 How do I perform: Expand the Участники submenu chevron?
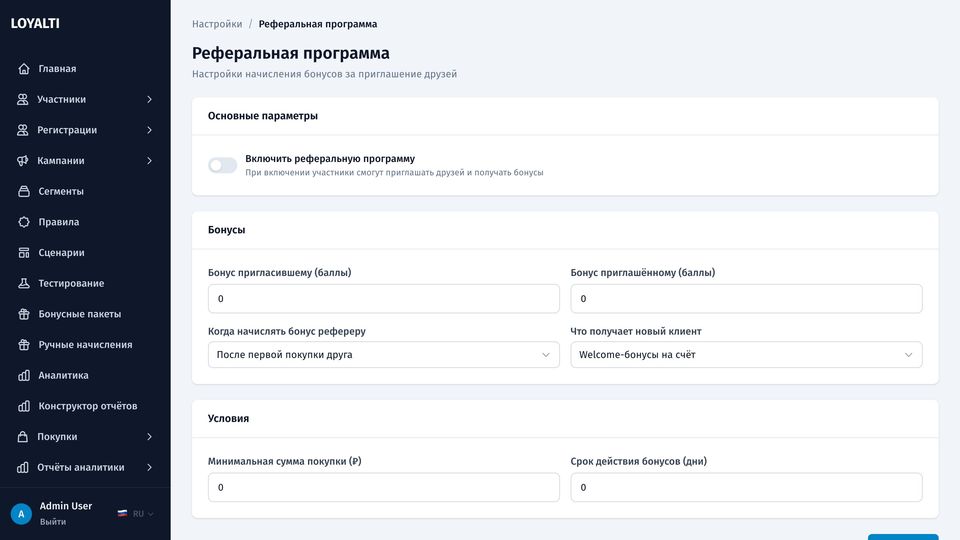(x=149, y=99)
